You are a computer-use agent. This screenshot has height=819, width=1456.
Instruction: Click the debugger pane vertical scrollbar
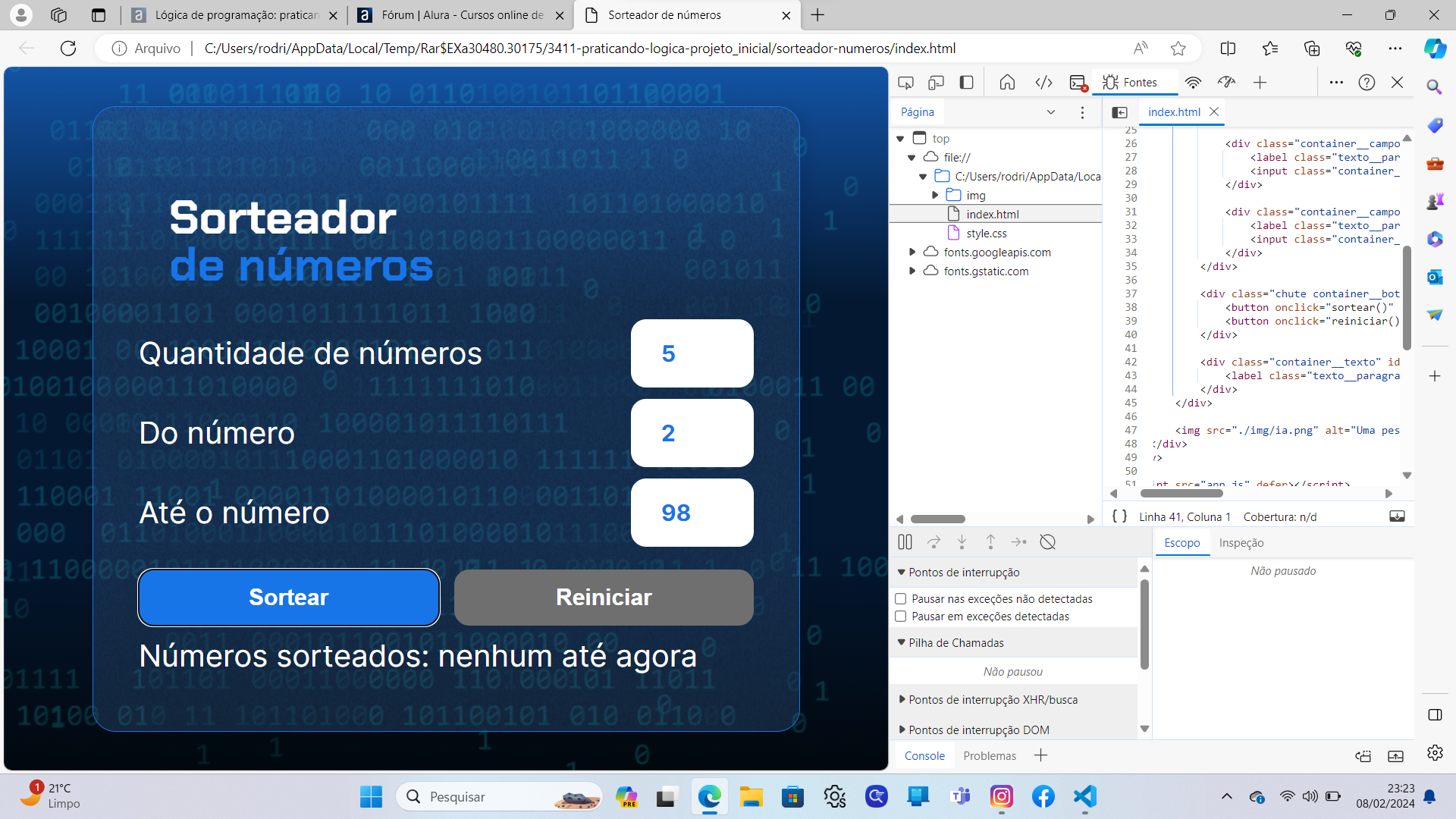(x=1145, y=623)
